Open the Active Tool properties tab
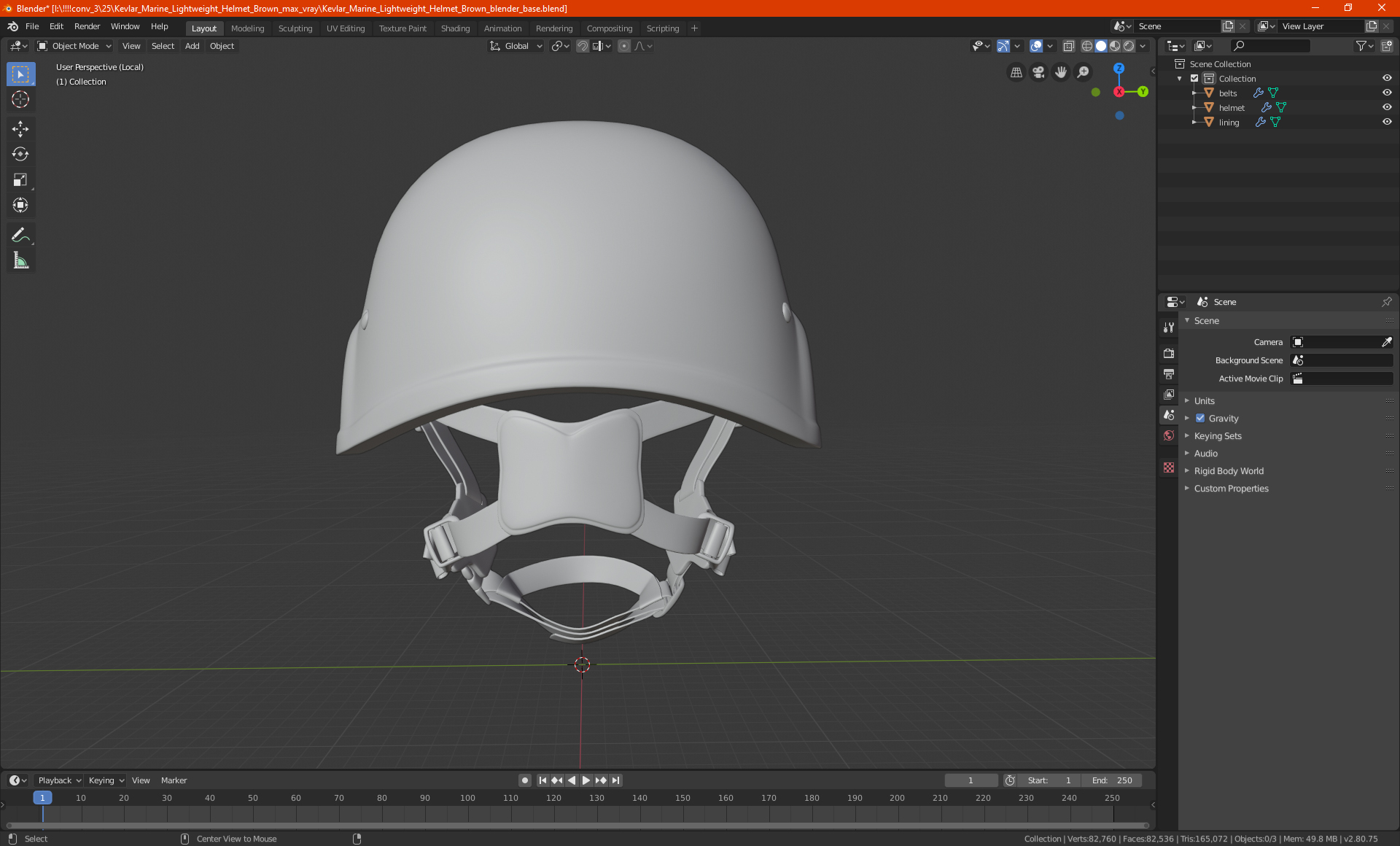 [x=1169, y=327]
